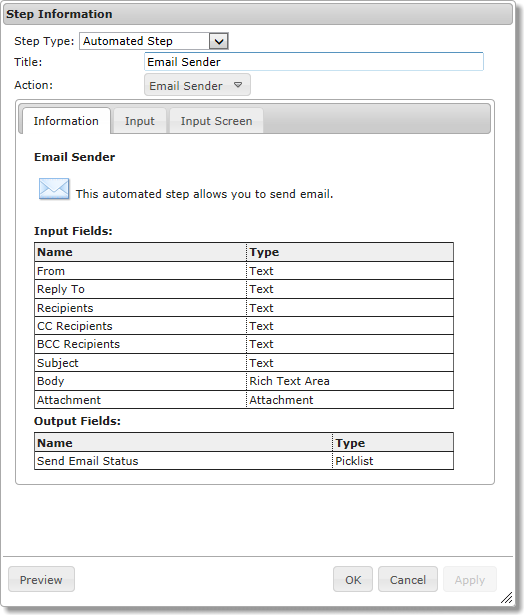Expand the Email Sender action dropdown

click(197, 85)
